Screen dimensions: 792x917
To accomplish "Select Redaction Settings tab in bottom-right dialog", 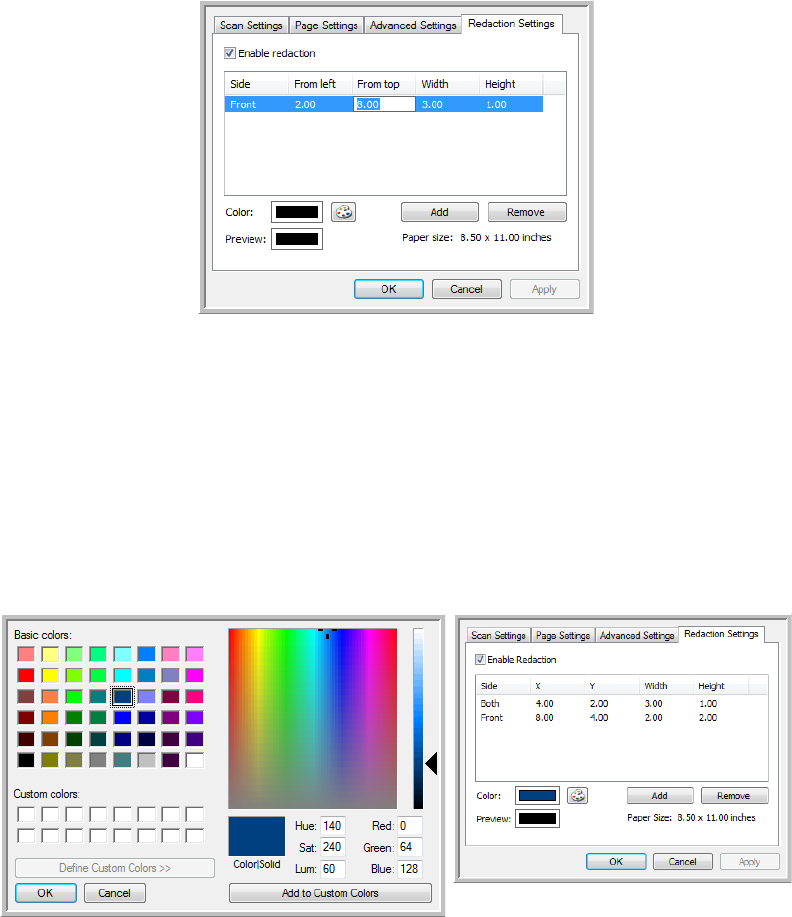I will pyautogui.click(x=721, y=633).
